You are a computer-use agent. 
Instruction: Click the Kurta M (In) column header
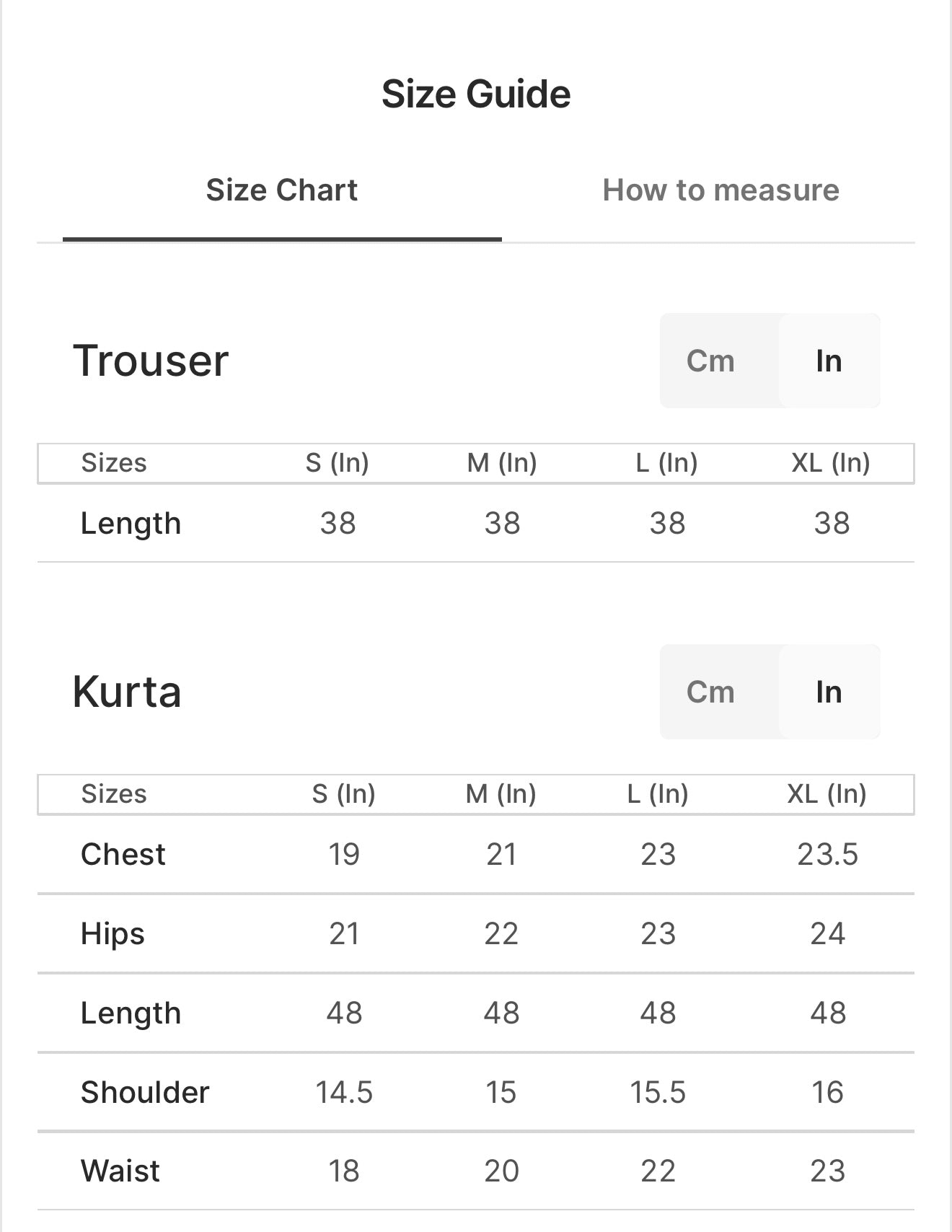tap(501, 793)
